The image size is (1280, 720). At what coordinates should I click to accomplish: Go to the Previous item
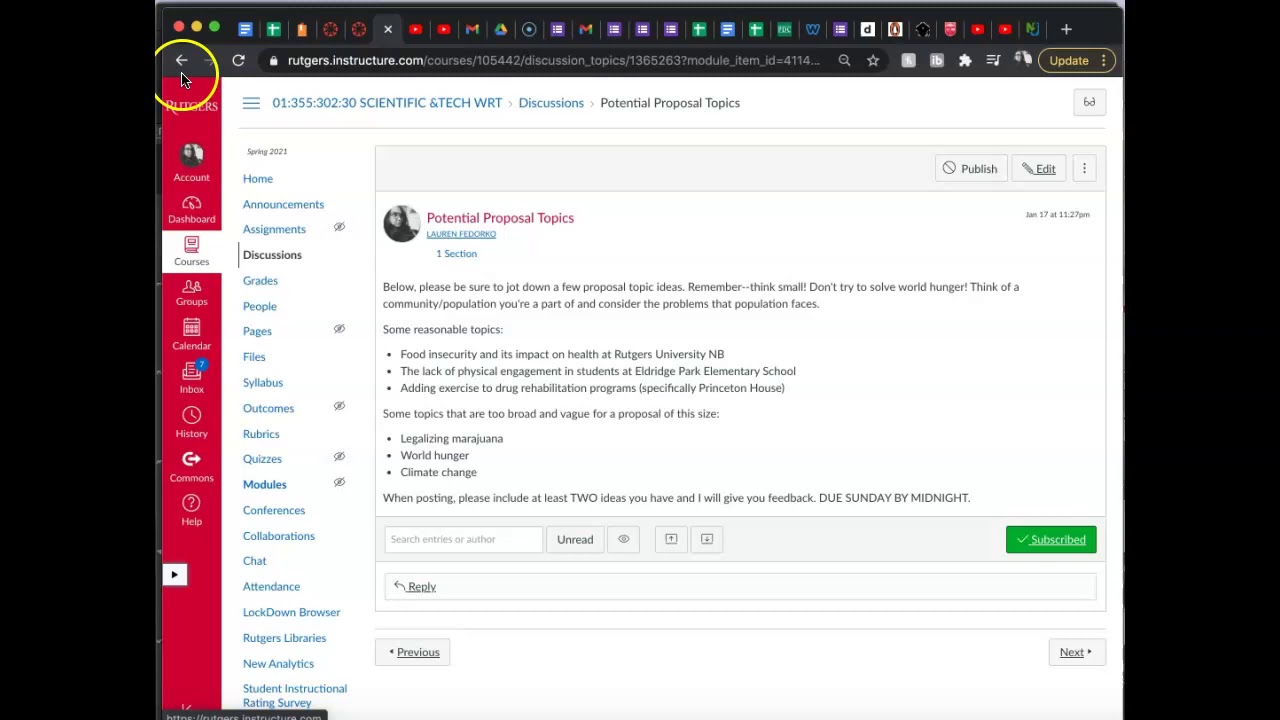[x=413, y=652]
